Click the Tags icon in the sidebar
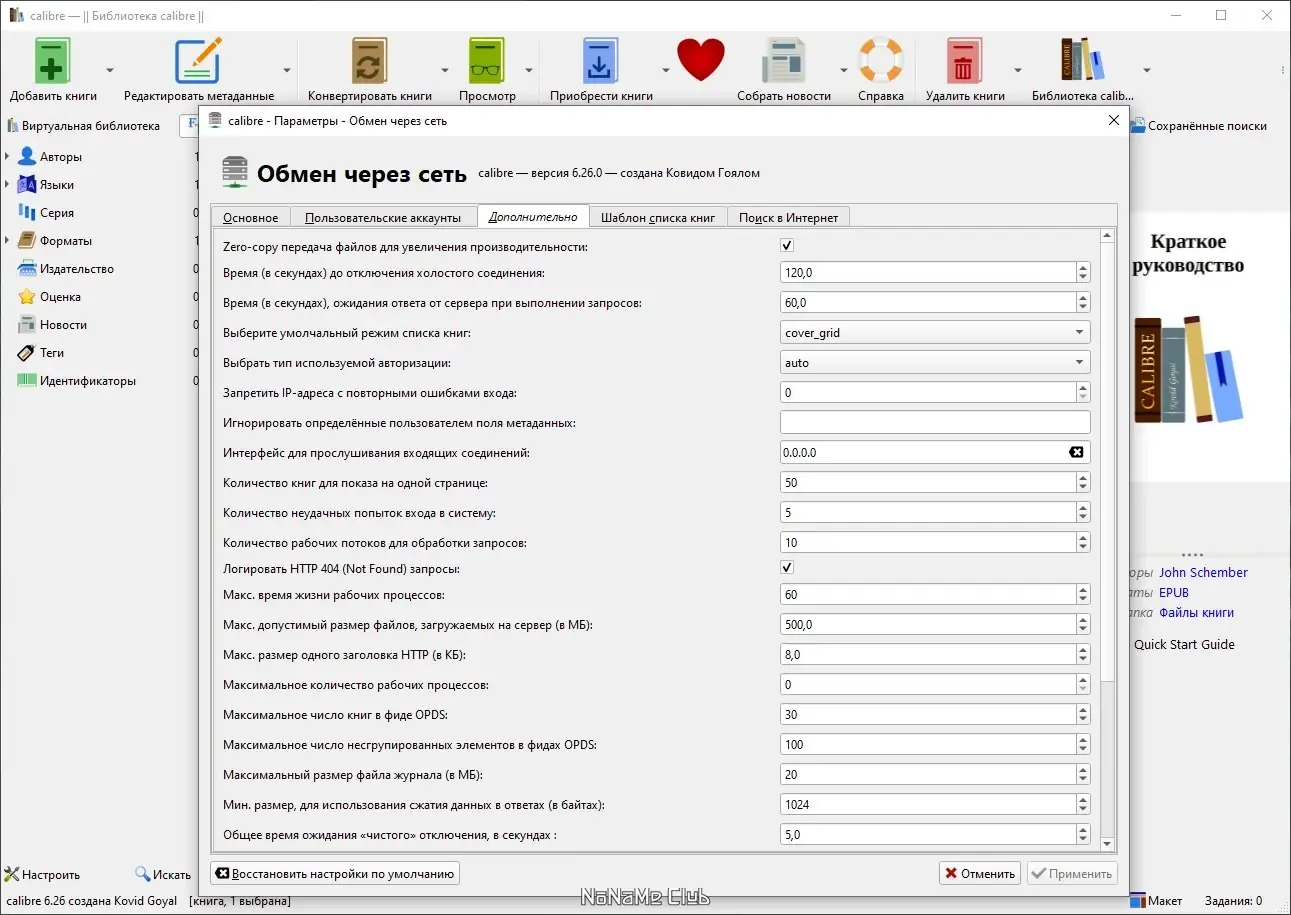The image size is (1291, 915). coord(27,353)
